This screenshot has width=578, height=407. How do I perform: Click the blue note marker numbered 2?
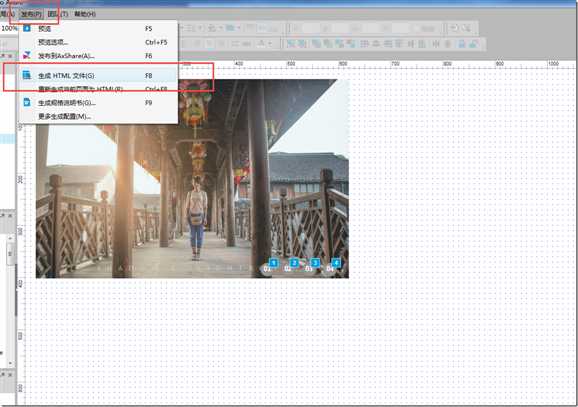pyautogui.click(x=294, y=262)
